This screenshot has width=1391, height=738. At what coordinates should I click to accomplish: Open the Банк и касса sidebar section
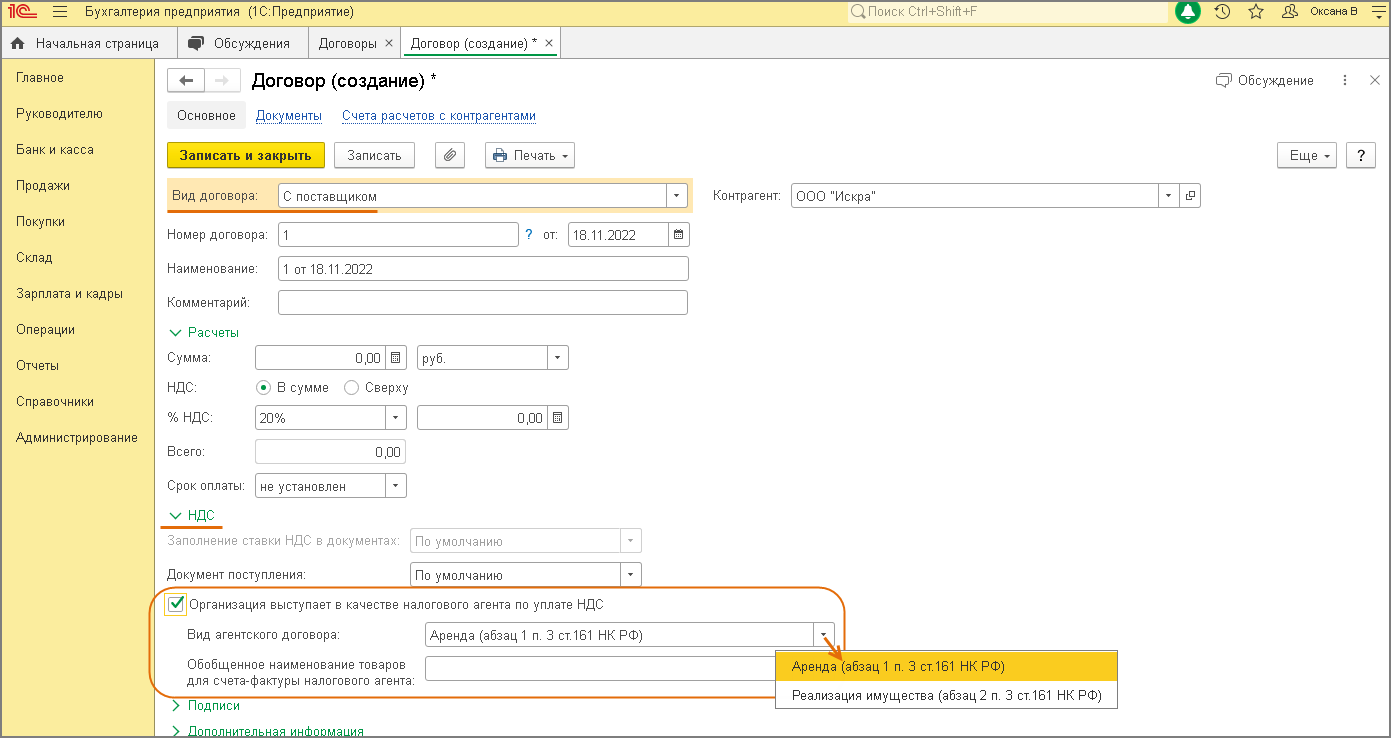point(55,150)
